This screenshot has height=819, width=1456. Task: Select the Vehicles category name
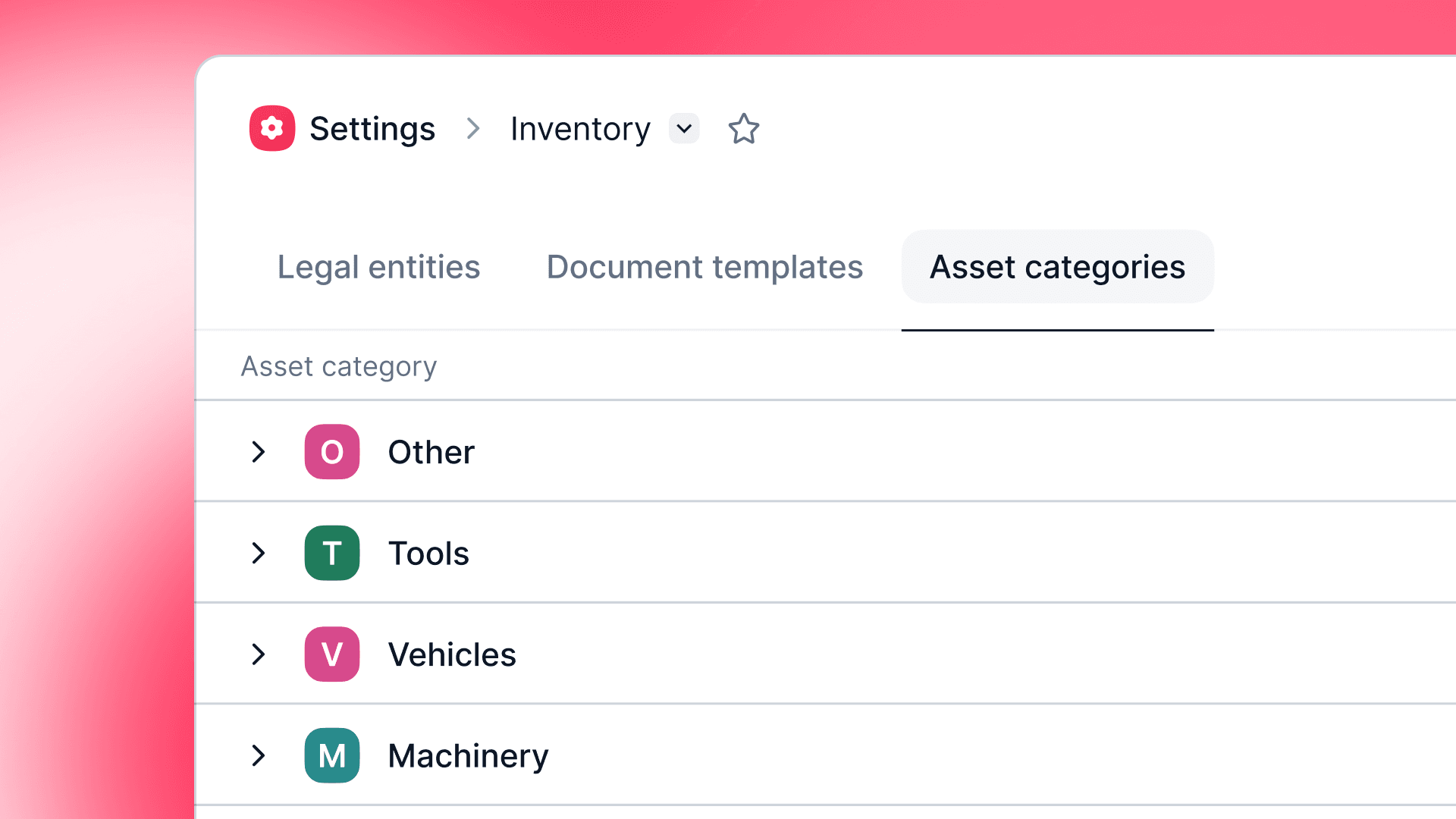[452, 654]
